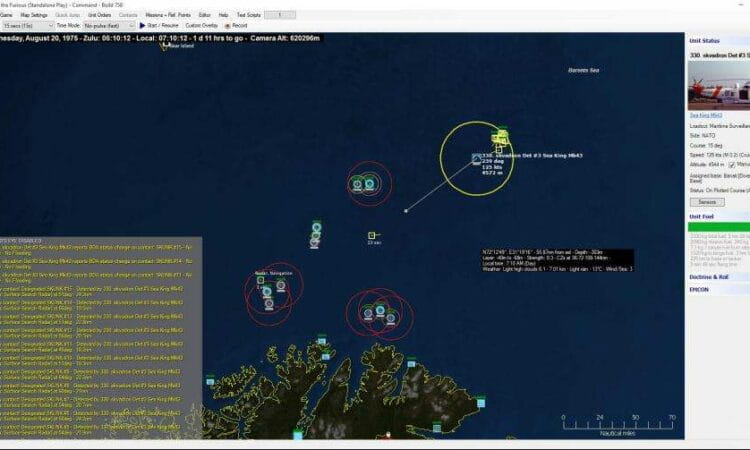The image size is (750, 450).
Task: Click the Record icon in the toolbar
Action: click(x=228, y=26)
